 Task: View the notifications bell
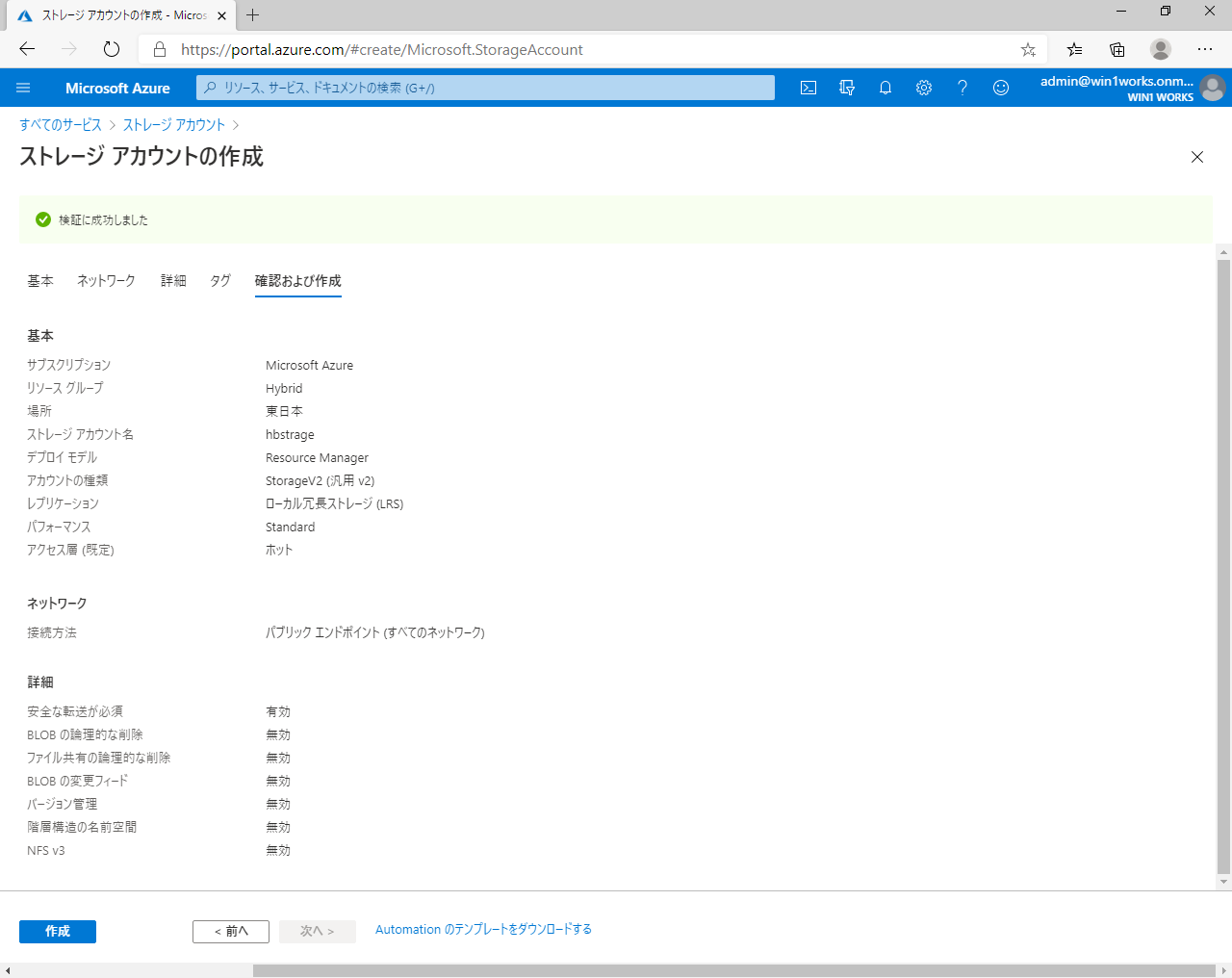[885, 88]
